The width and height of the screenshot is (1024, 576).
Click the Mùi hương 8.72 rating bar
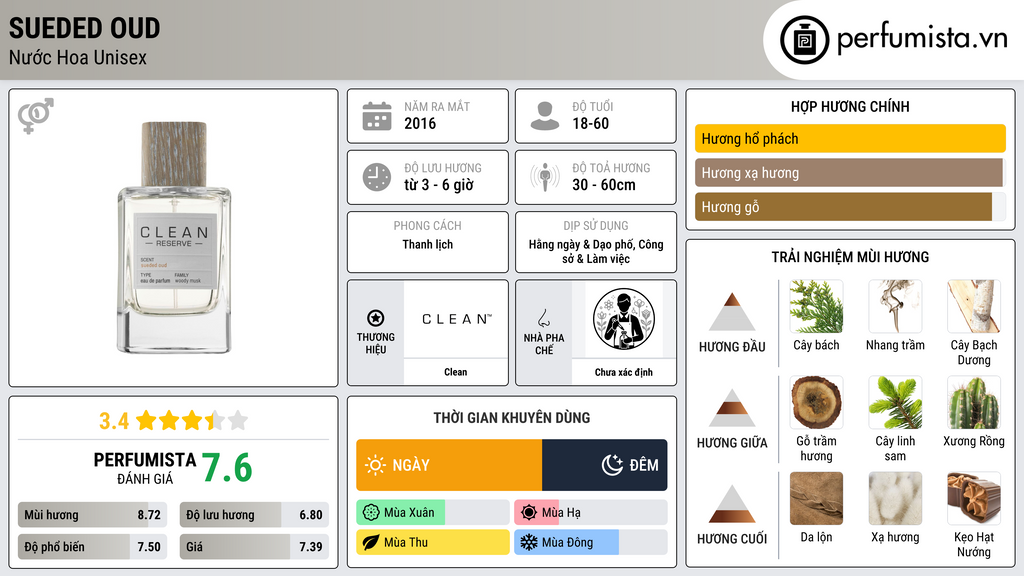point(93,515)
